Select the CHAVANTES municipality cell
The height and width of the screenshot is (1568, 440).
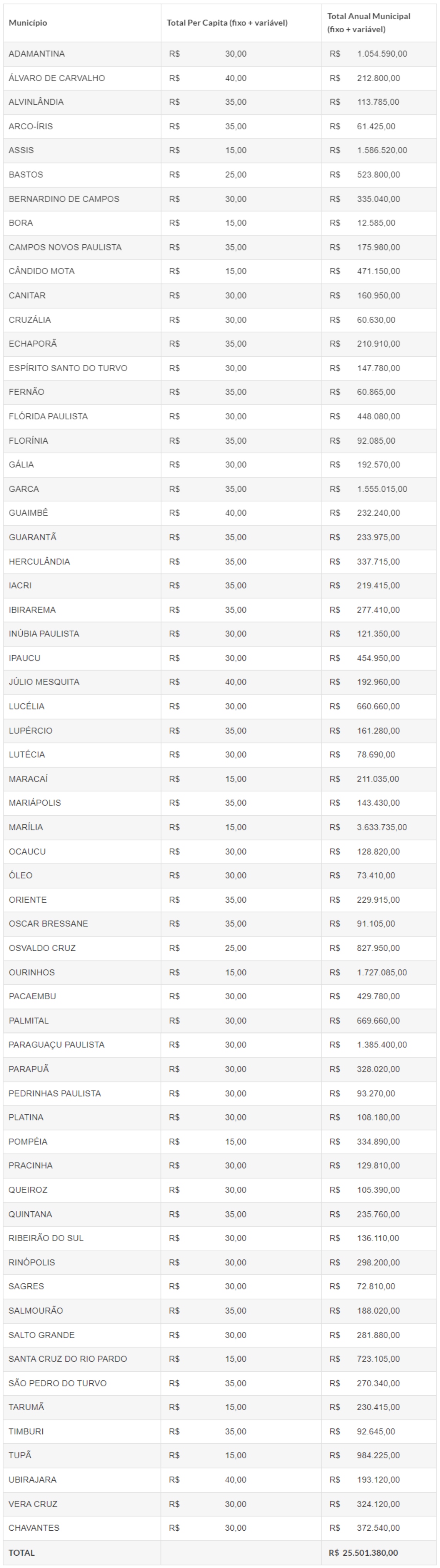pos(34,1528)
